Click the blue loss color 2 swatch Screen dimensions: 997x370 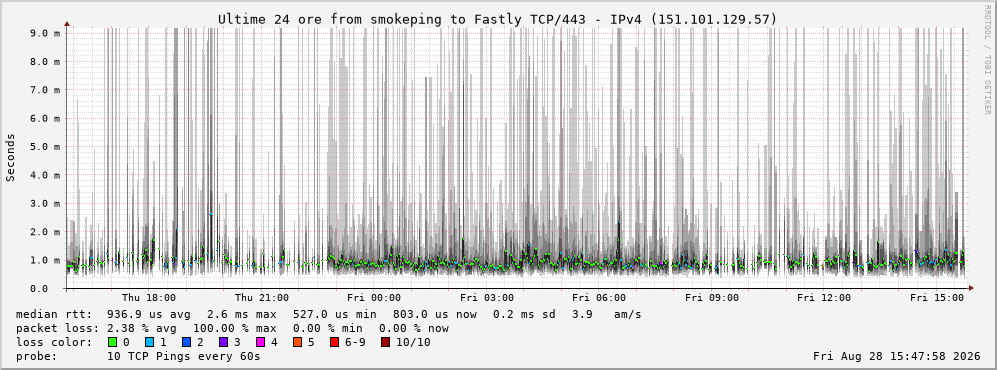187,342
